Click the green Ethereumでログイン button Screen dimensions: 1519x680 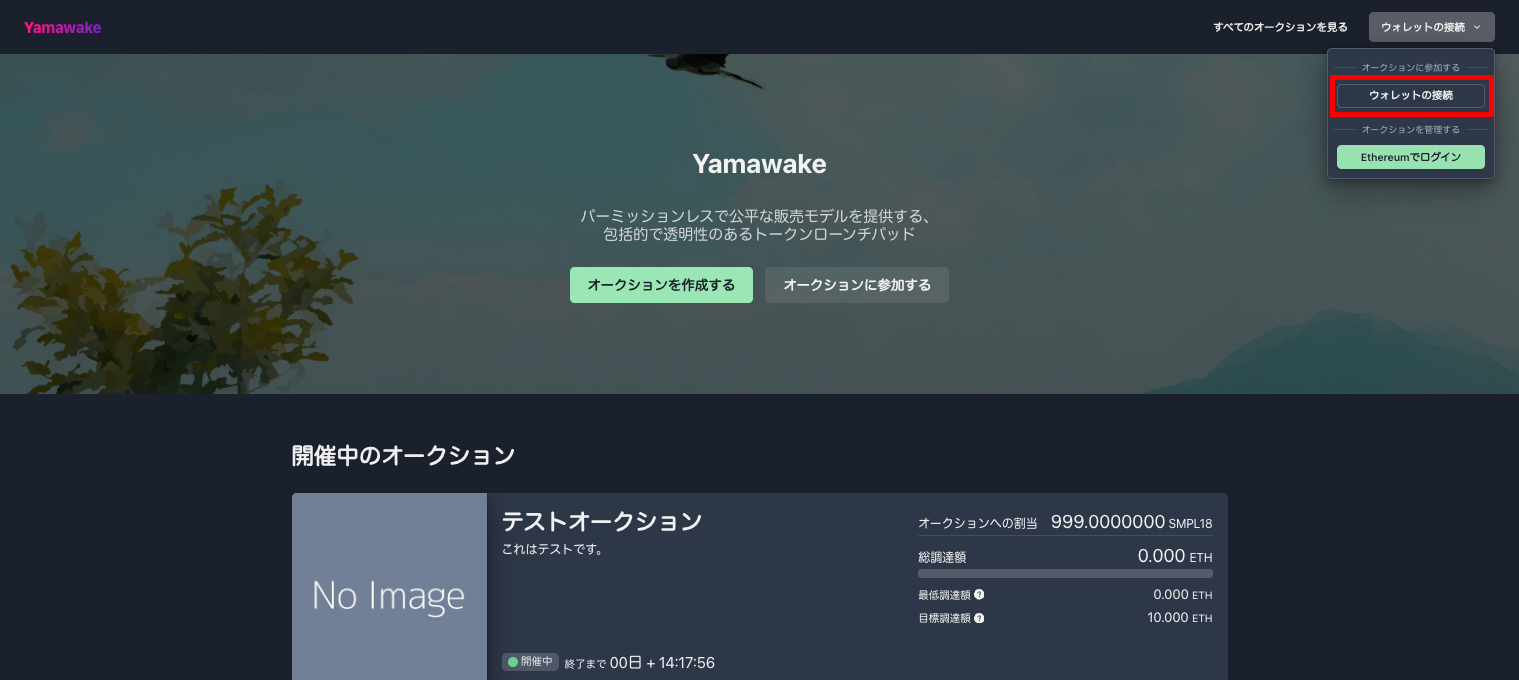click(1410, 157)
